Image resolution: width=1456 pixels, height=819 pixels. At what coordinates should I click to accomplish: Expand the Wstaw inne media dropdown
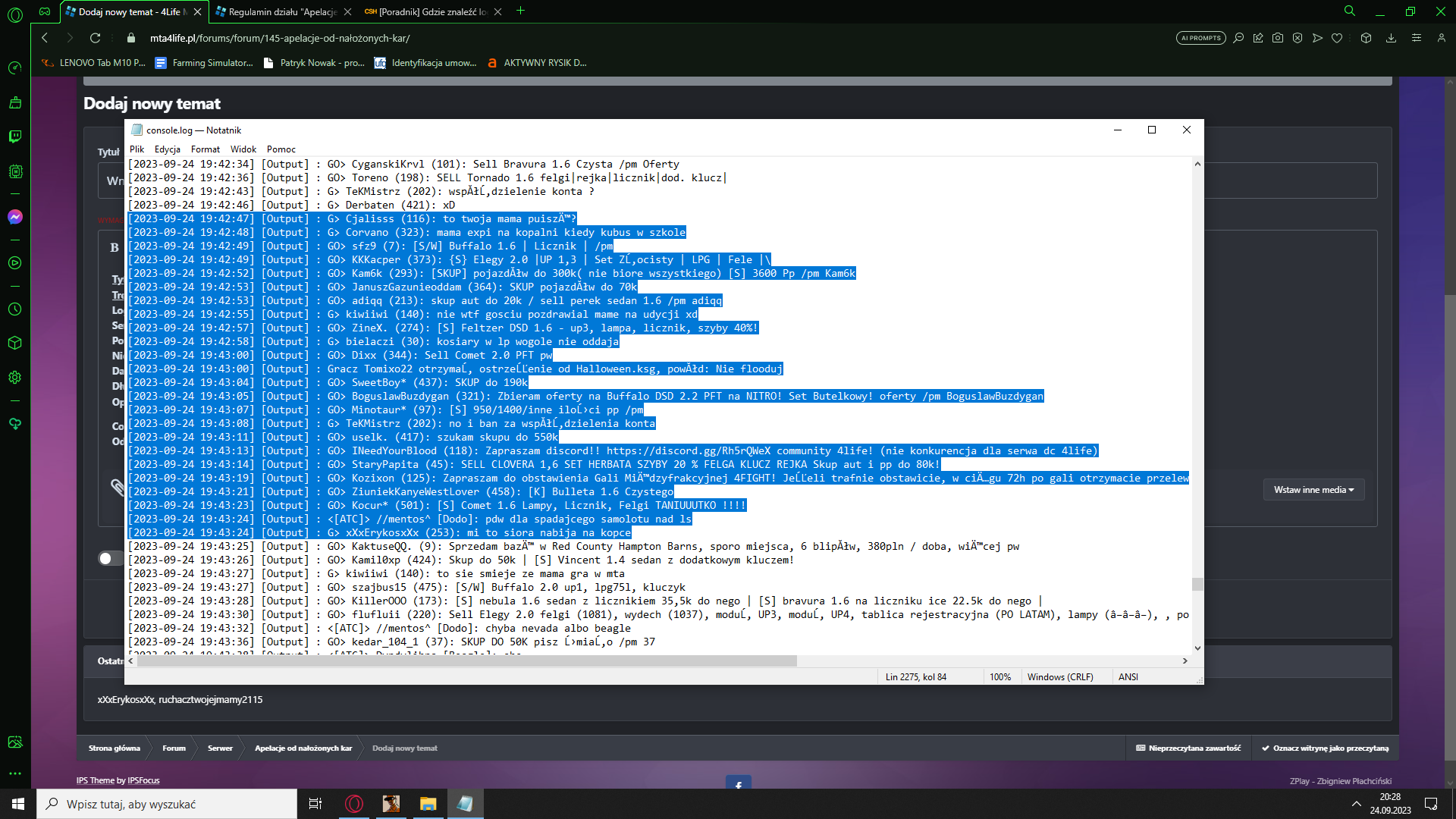coord(1313,490)
